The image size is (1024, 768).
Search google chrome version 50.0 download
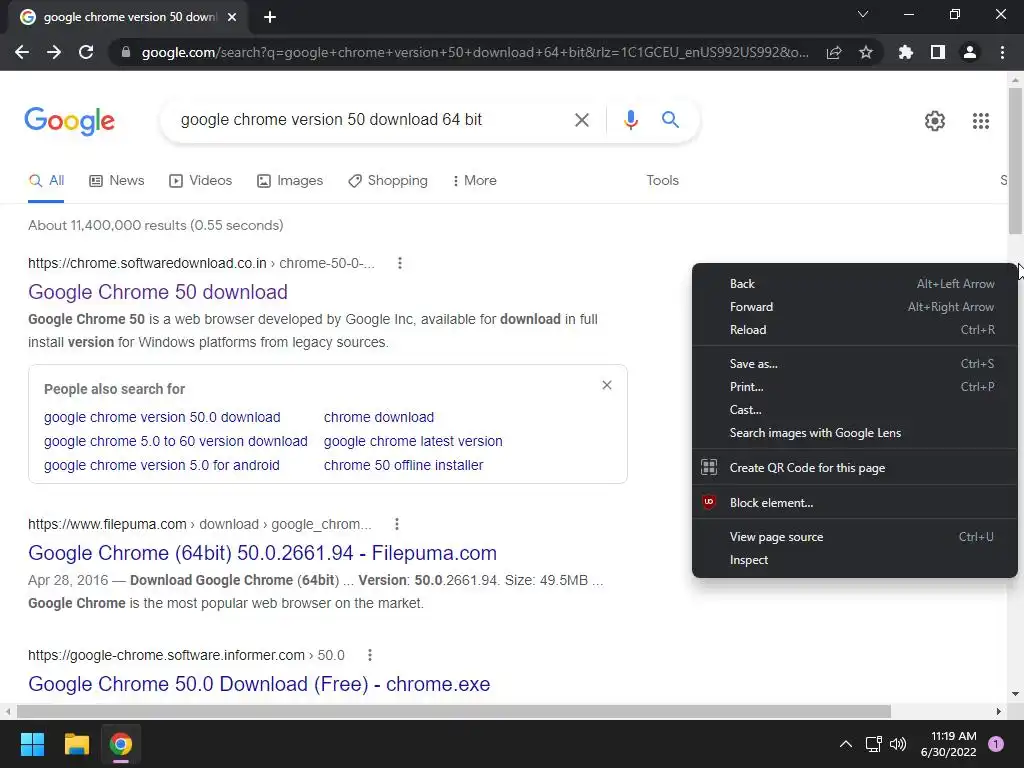[162, 417]
